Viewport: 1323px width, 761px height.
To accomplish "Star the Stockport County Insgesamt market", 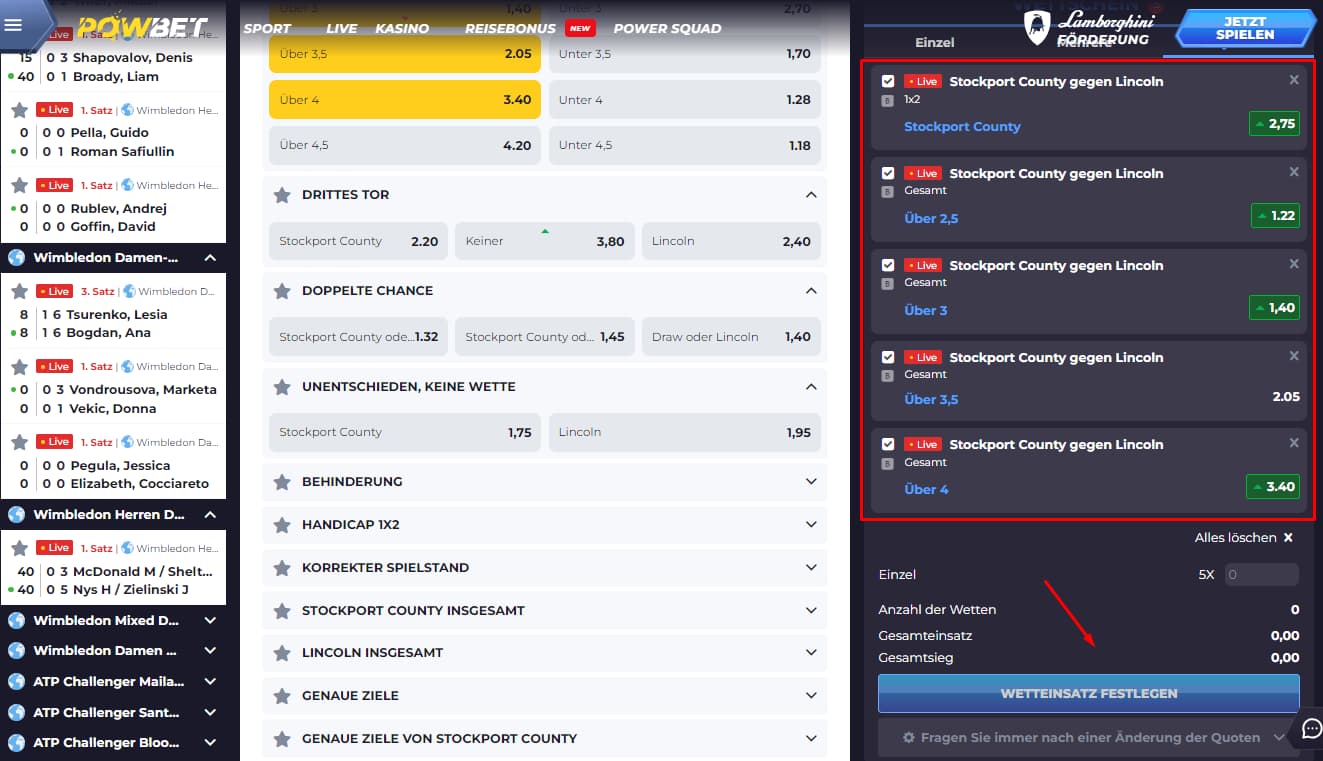I will click(282, 611).
